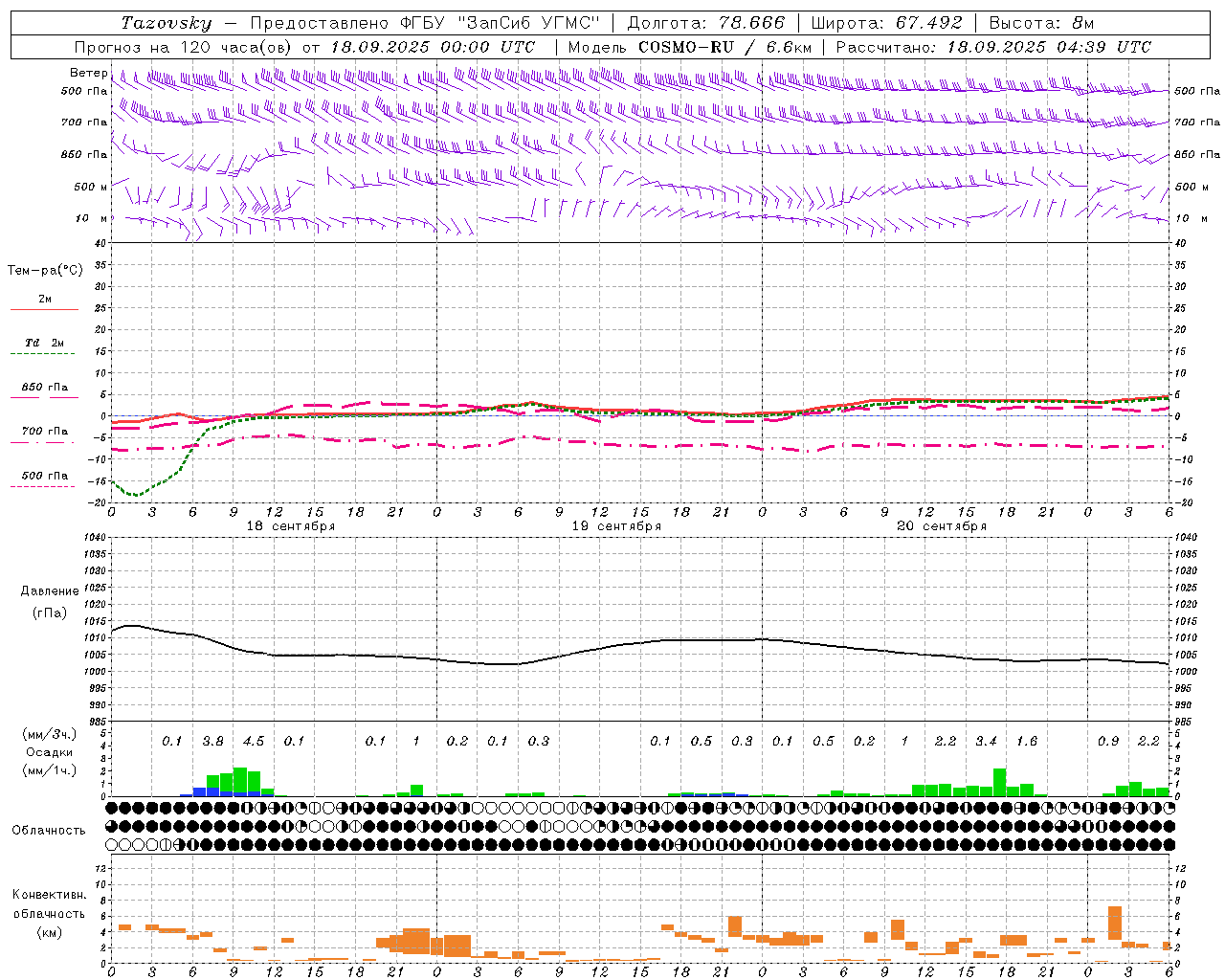Click the 500 м label on left wind axis
Viewport: 1225px width, 980px height.
click(91, 187)
